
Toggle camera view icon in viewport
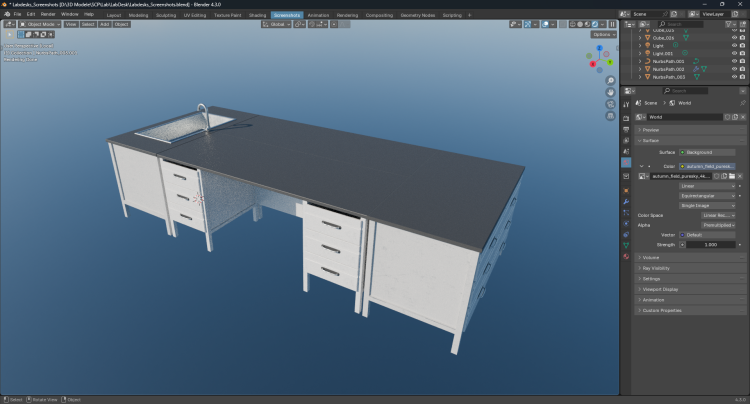point(610,104)
